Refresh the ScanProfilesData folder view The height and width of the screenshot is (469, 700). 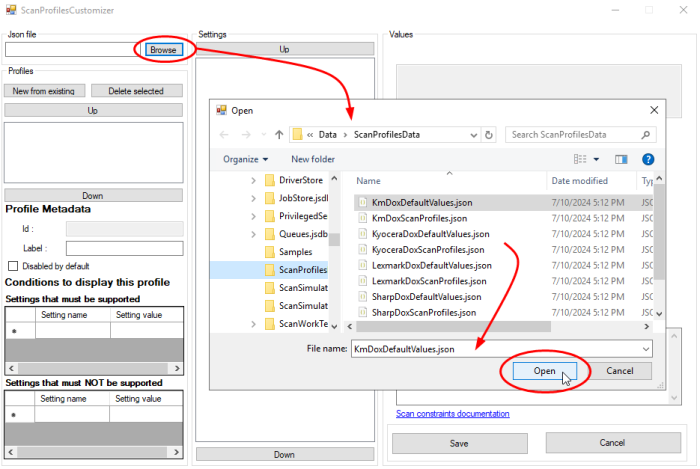click(488, 134)
